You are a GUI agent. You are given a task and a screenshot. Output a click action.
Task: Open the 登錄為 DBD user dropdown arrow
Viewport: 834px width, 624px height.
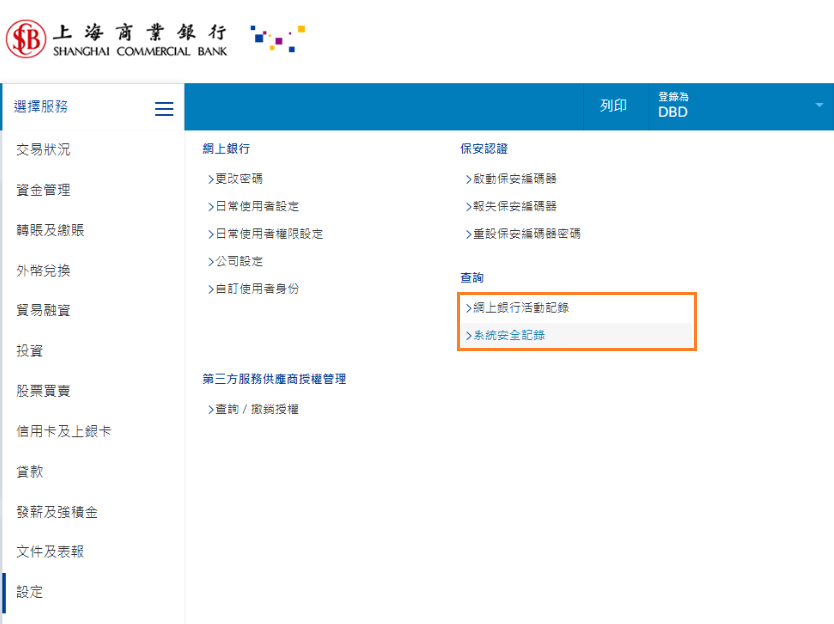coord(819,106)
